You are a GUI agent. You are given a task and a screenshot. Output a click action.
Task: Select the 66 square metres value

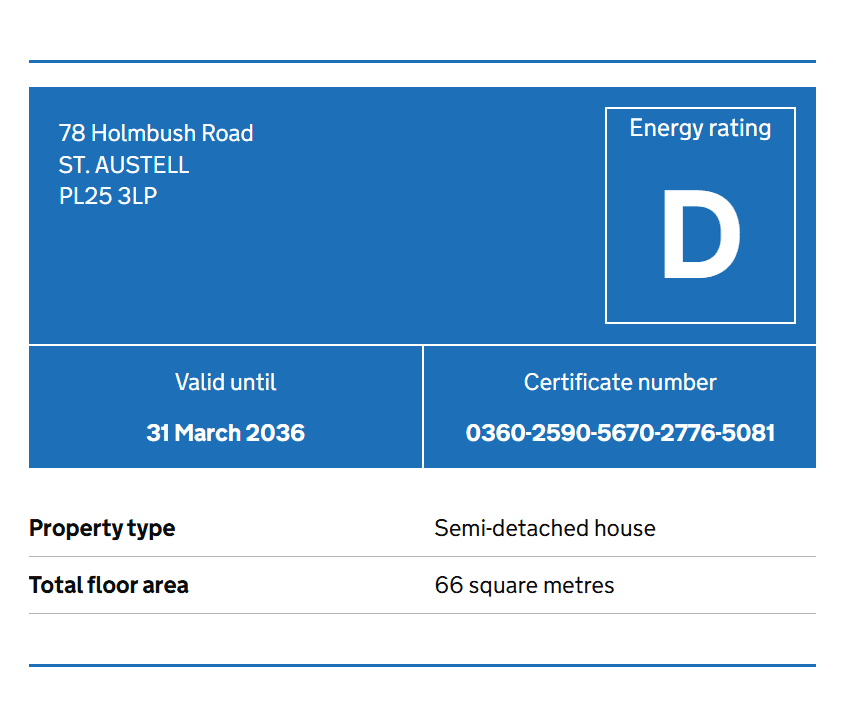(524, 585)
